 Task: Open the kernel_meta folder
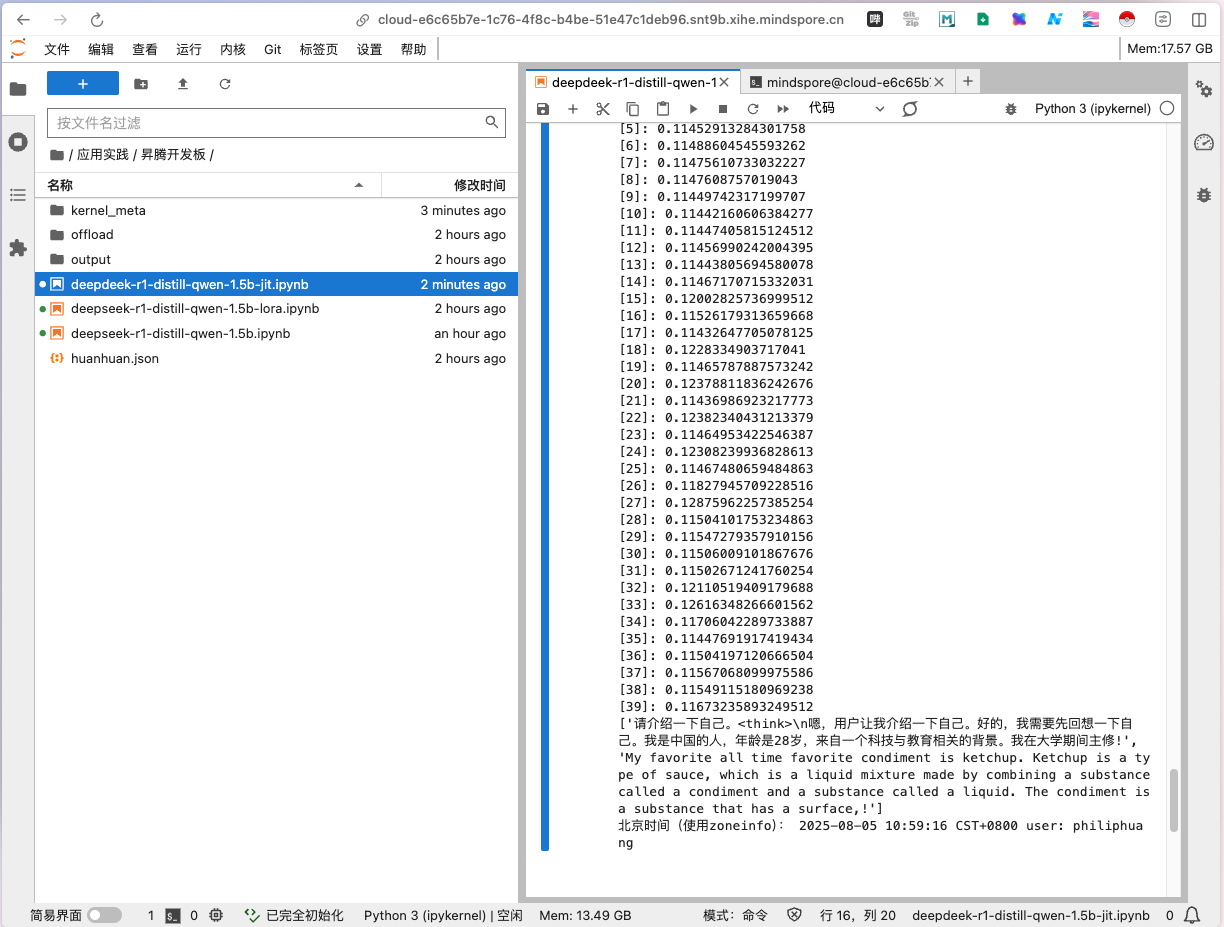coord(108,211)
